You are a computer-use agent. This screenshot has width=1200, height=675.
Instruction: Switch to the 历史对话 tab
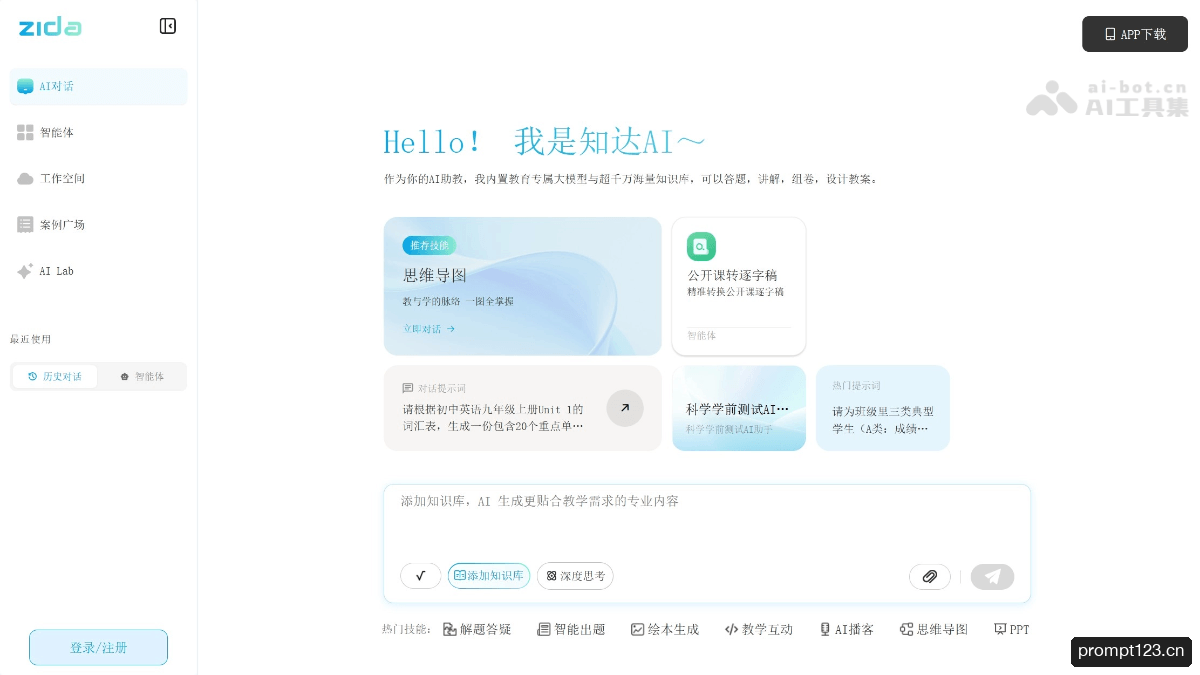point(55,377)
